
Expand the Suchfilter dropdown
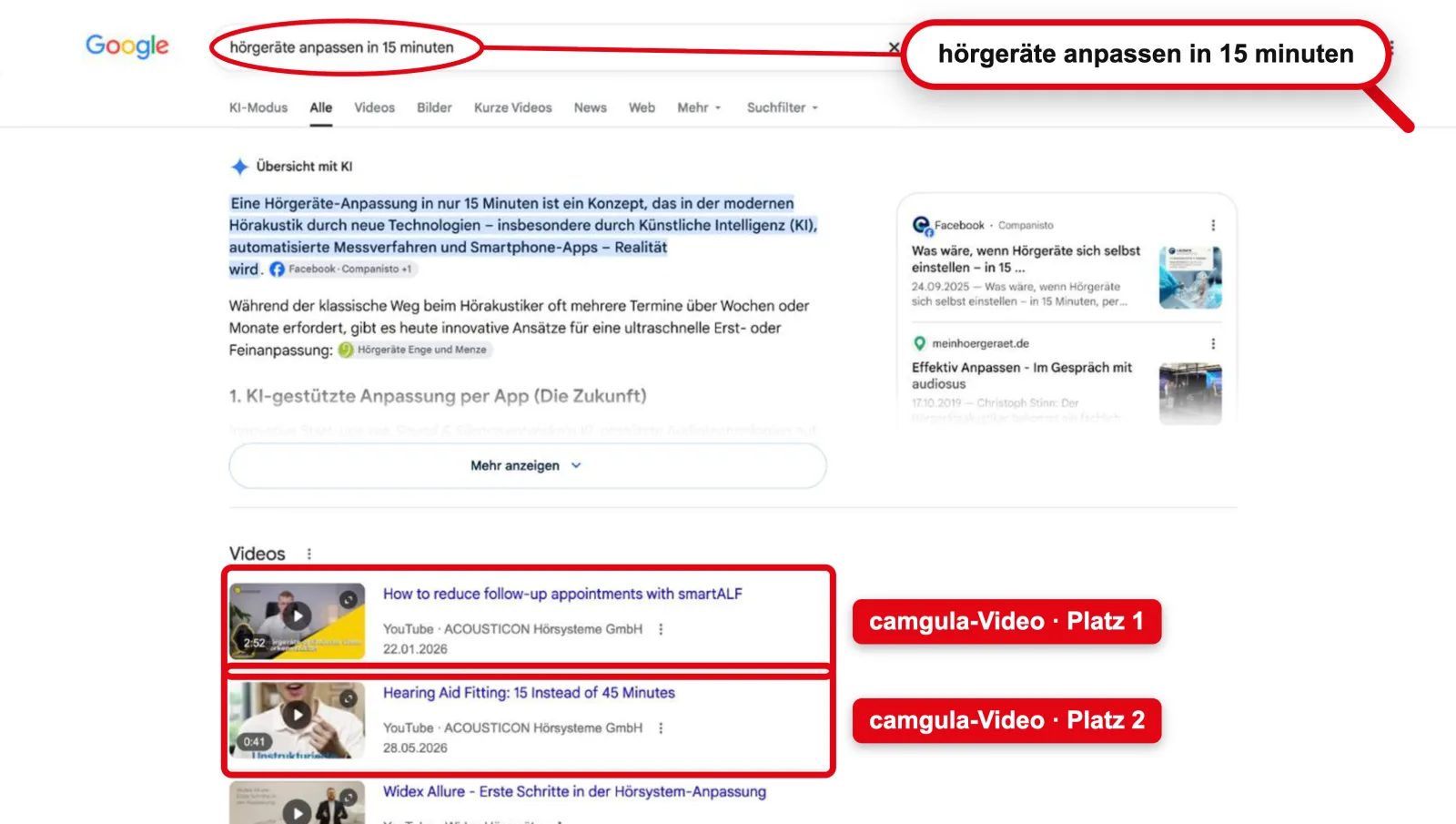tap(783, 107)
